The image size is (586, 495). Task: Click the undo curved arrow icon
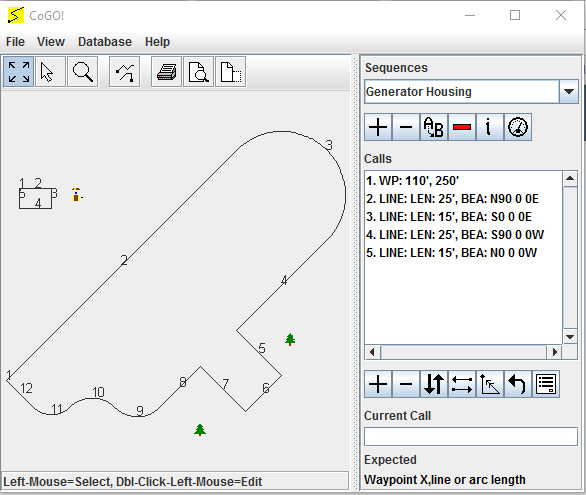point(518,384)
